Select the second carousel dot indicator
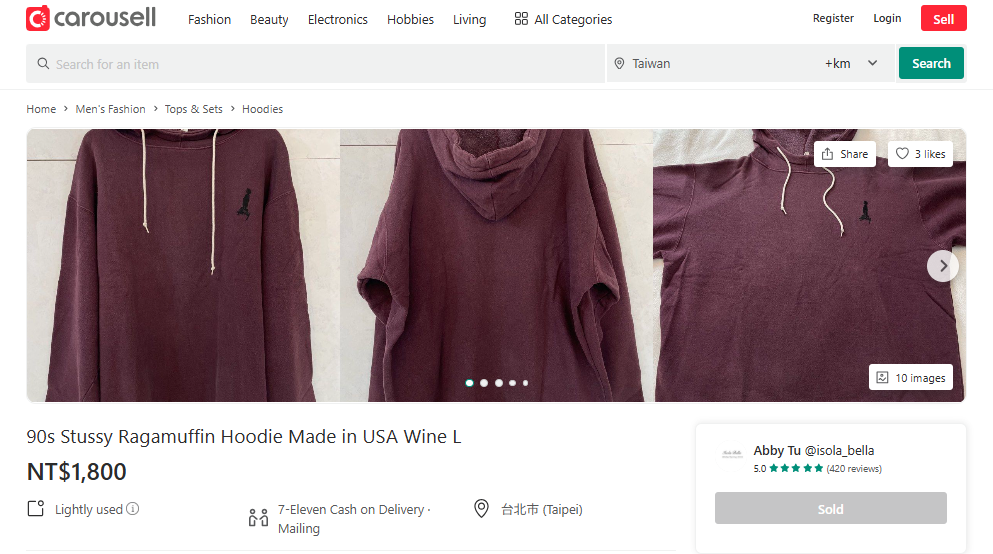 pos(484,383)
